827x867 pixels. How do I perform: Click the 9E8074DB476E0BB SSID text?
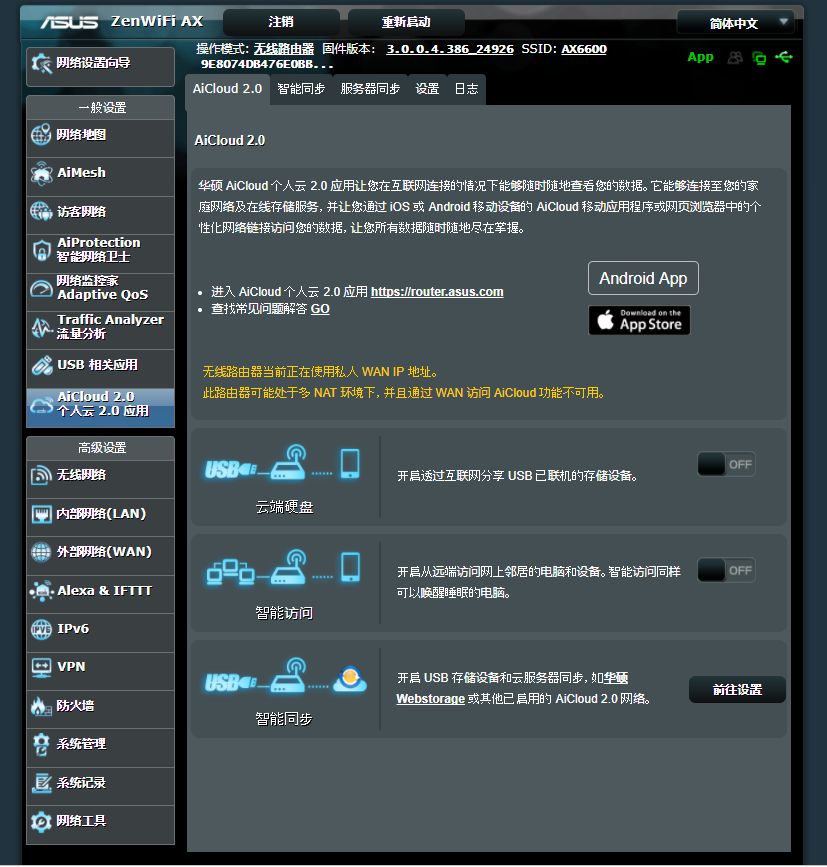coord(267,64)
